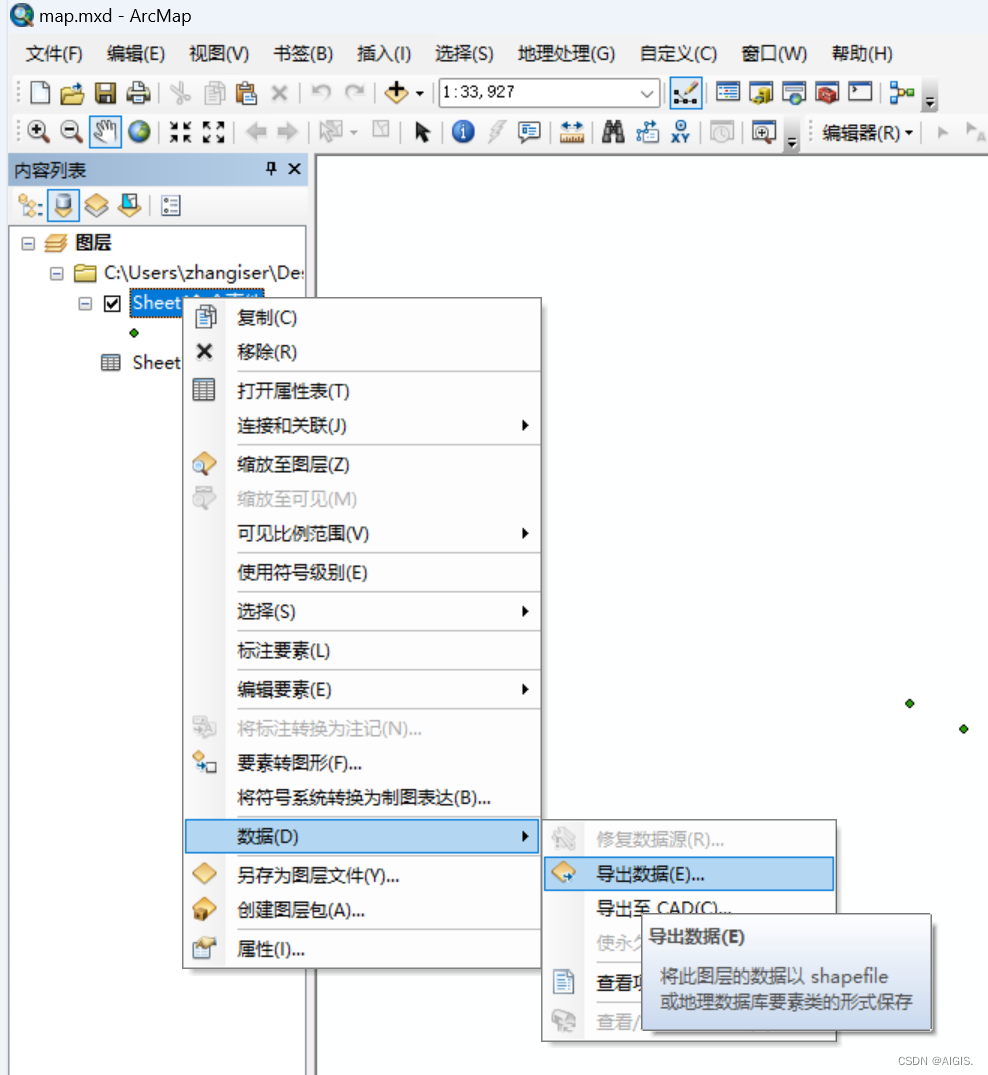988x1075 pixels.
Task: Open the ArcToolbox red toolbox icon
Action: point(827,93)
